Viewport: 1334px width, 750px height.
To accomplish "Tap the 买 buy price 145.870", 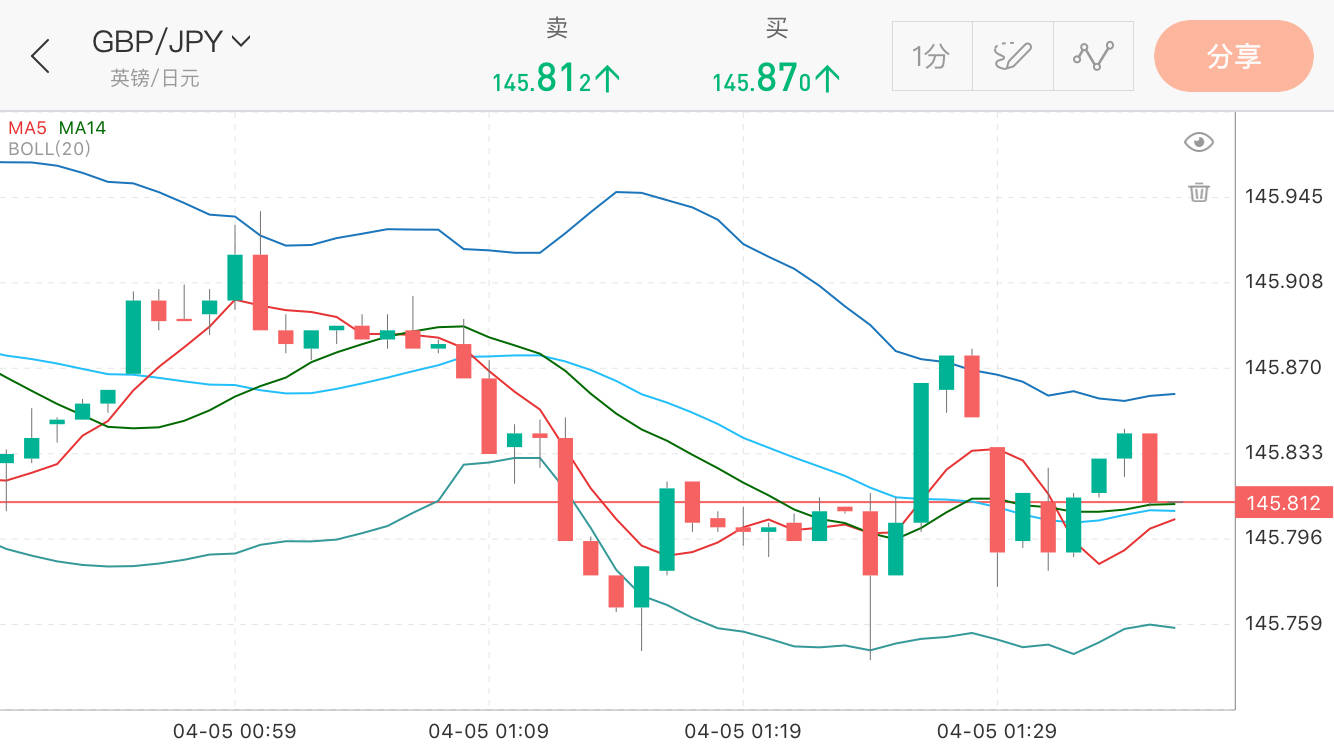I will pos(762,79).
